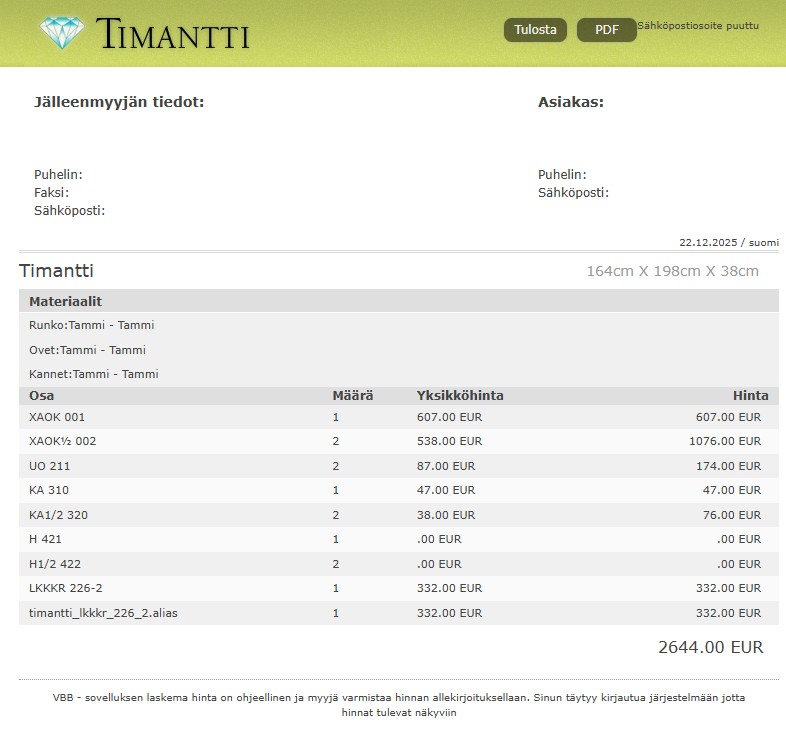This screenshot has height=729, width=786.
Task: Click the 'Osa' column header
Action: [x=42, y=396]
